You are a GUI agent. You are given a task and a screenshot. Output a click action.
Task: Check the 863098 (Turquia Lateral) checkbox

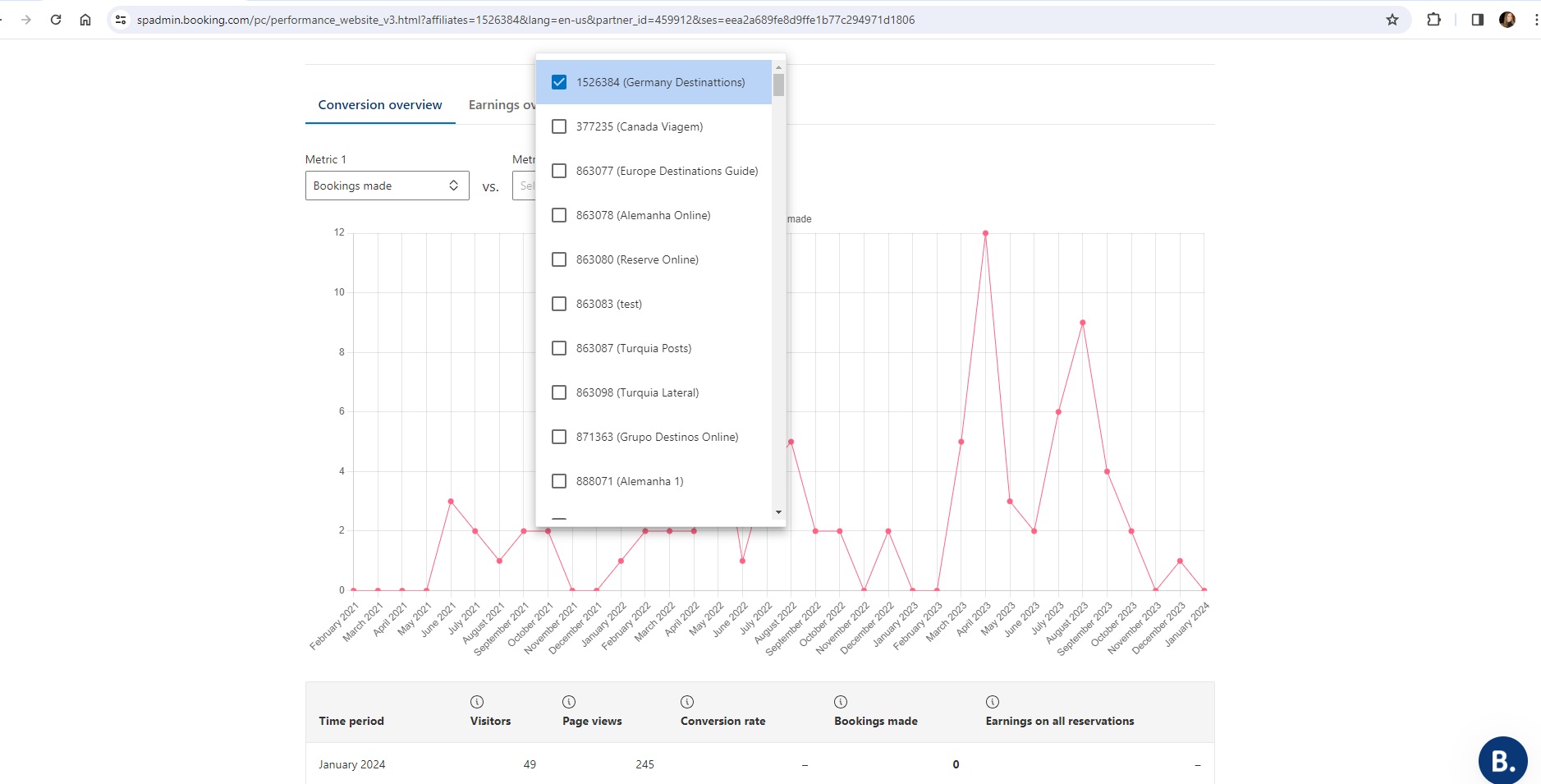(559, 392)
